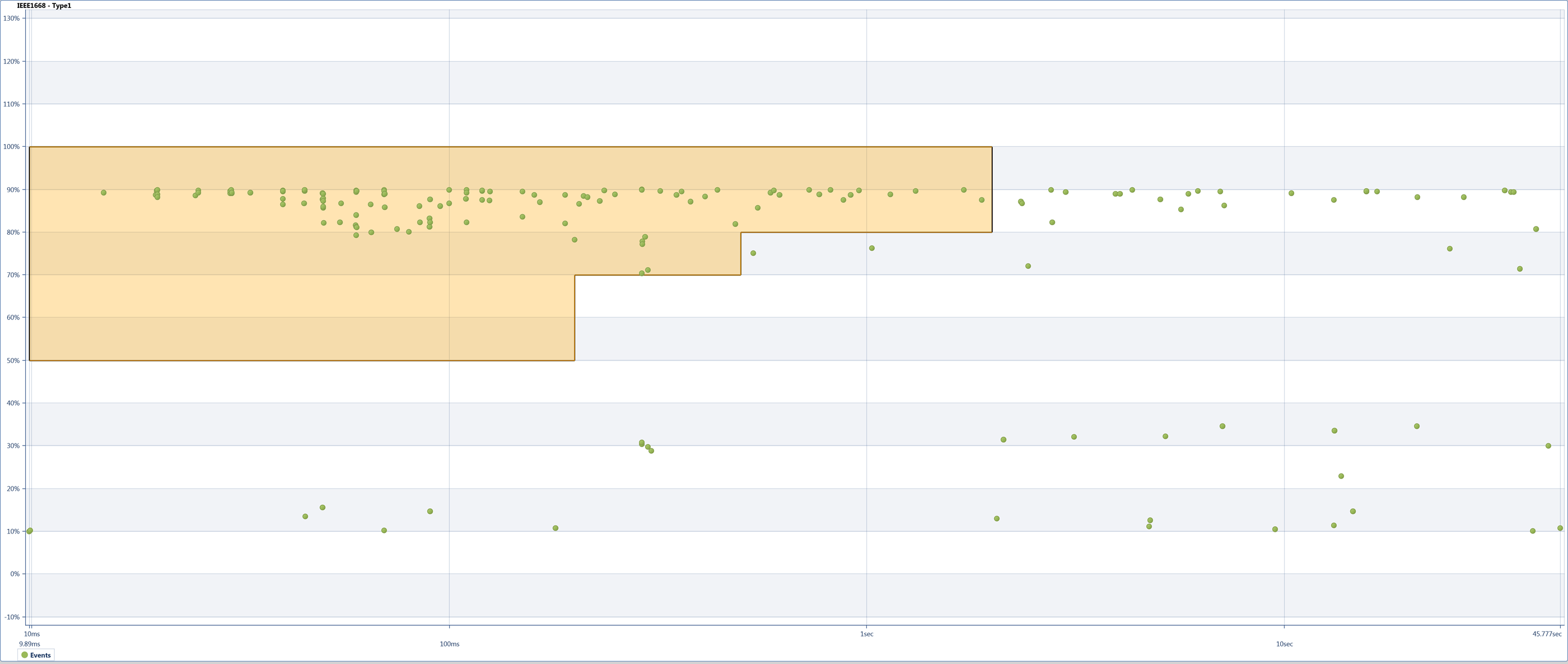The height and width of the screenshot is (664, 1568).
Task: Click the green Events legend marker
Action: [24, 655]
